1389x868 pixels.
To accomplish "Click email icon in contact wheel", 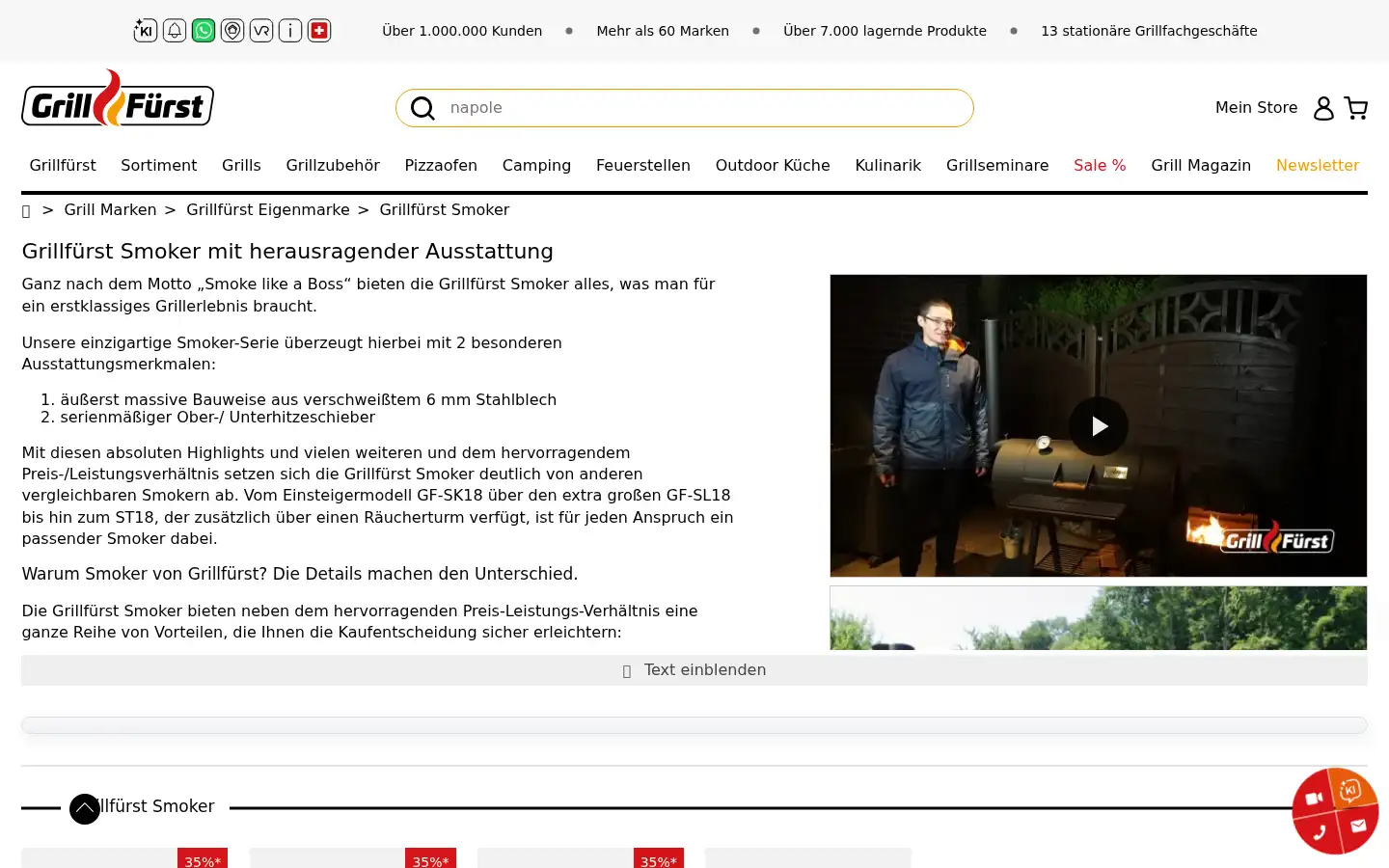I will point(1358,826).
